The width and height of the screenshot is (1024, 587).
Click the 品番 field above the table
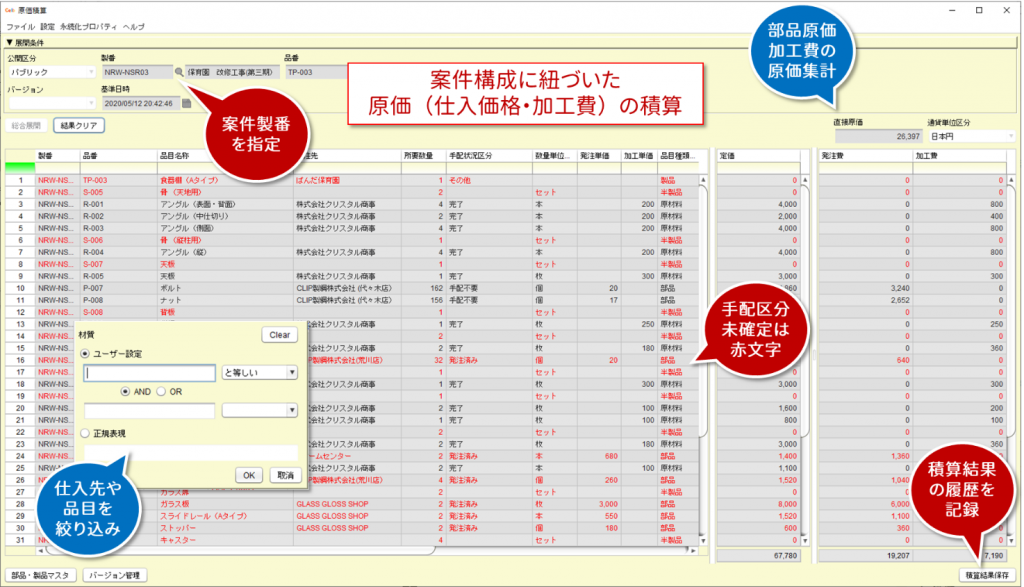click(317, 72)
